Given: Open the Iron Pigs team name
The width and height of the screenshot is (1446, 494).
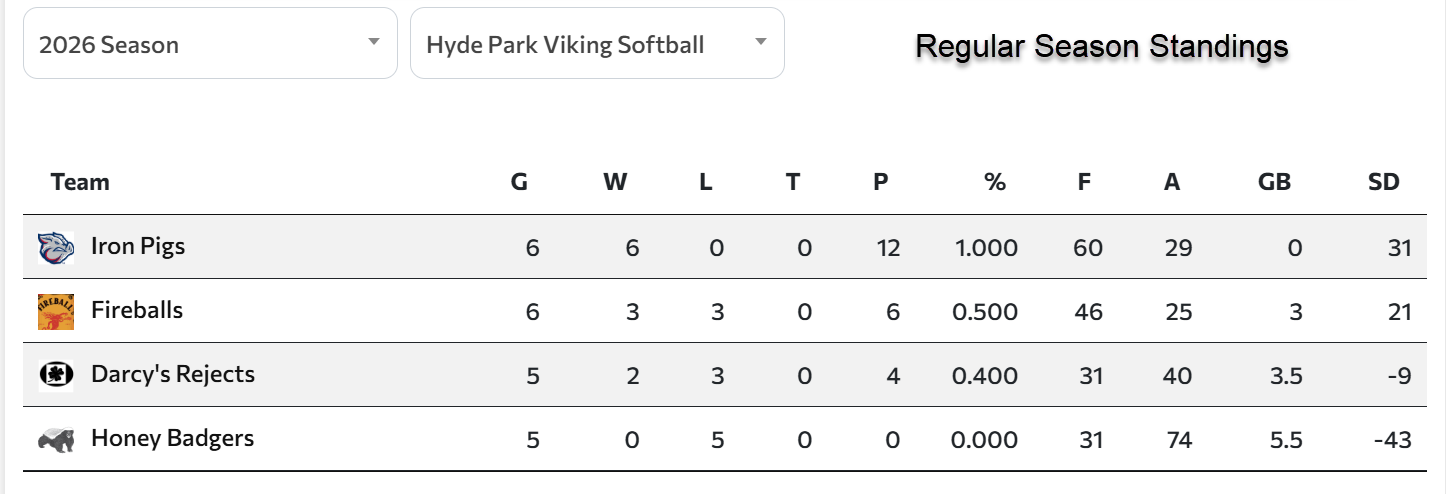Looking at the screenshot, I should tap(138, 246).
